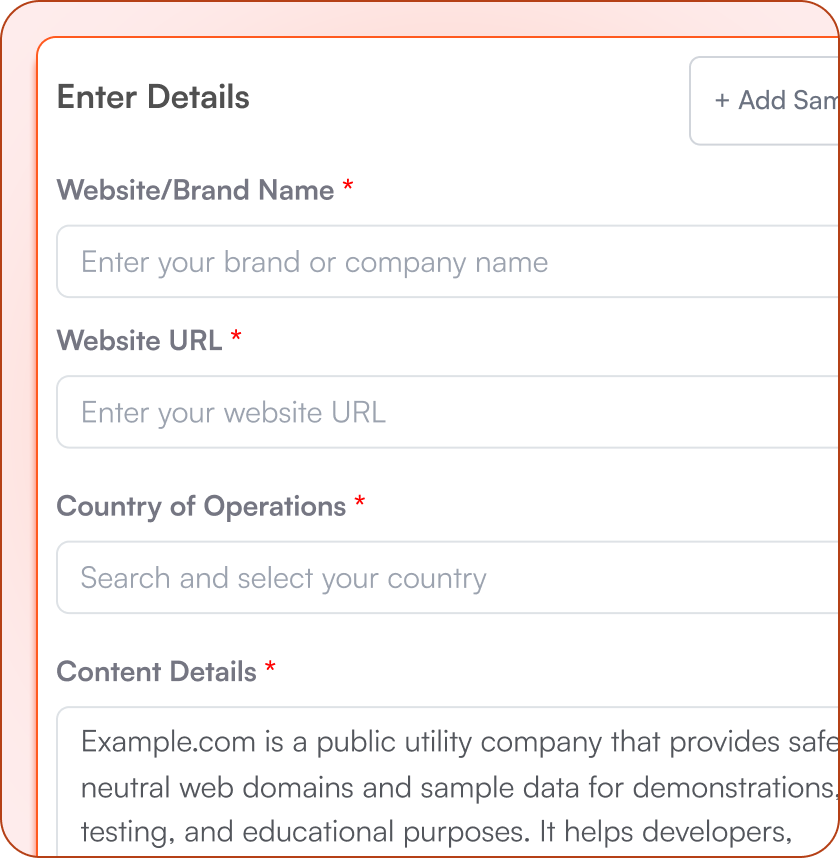This screenshot has width=840, height=858.
Task: Click the required asterisk beside Content Details
Action: click(270, 669)
